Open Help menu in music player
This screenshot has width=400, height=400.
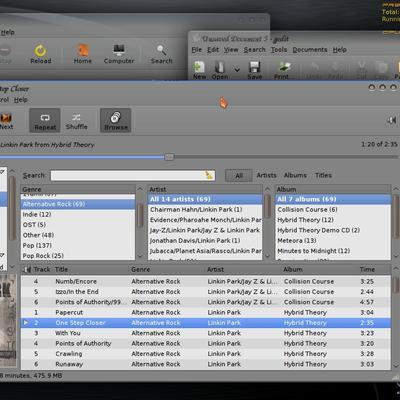(x=20, y=100)
